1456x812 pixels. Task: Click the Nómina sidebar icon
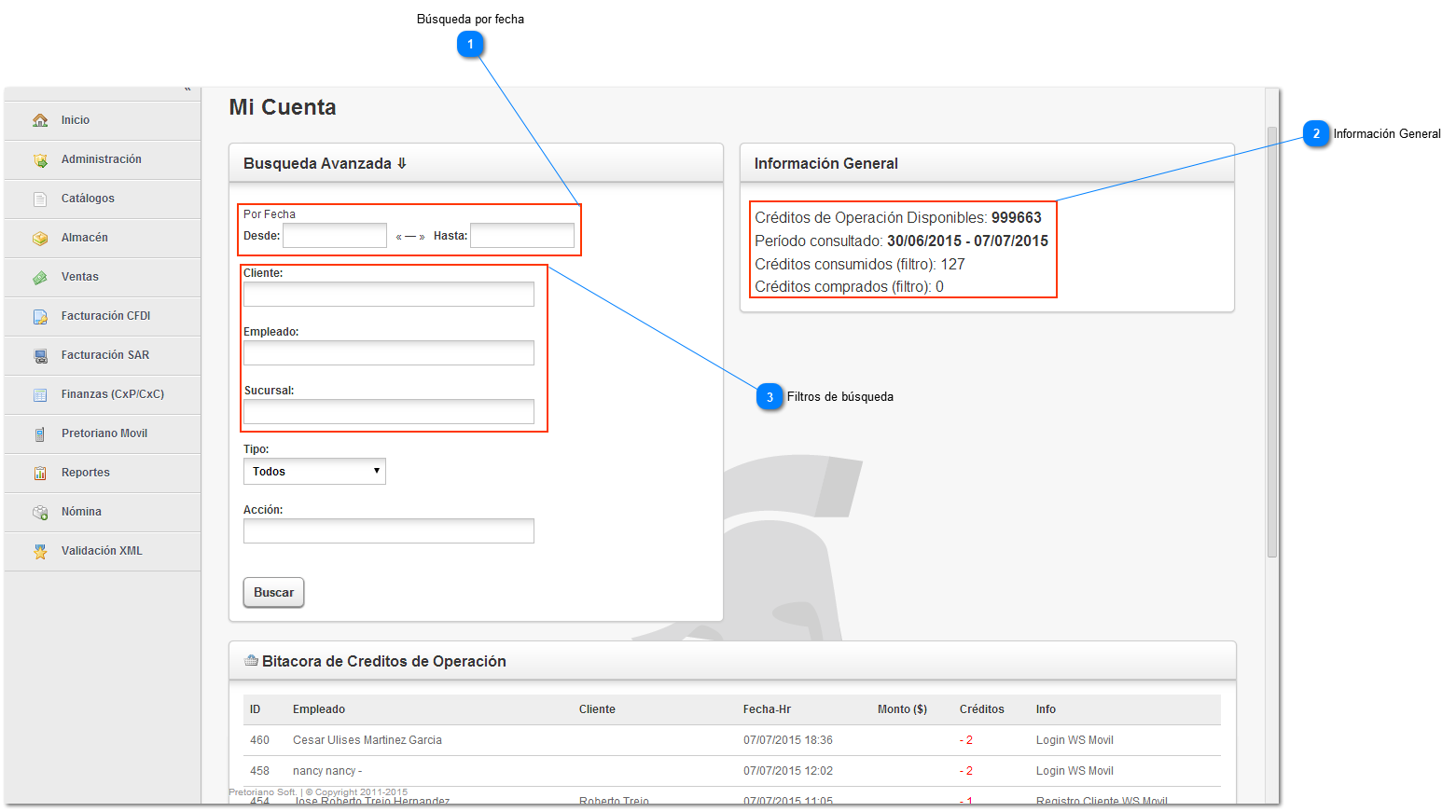coord(40,512)
